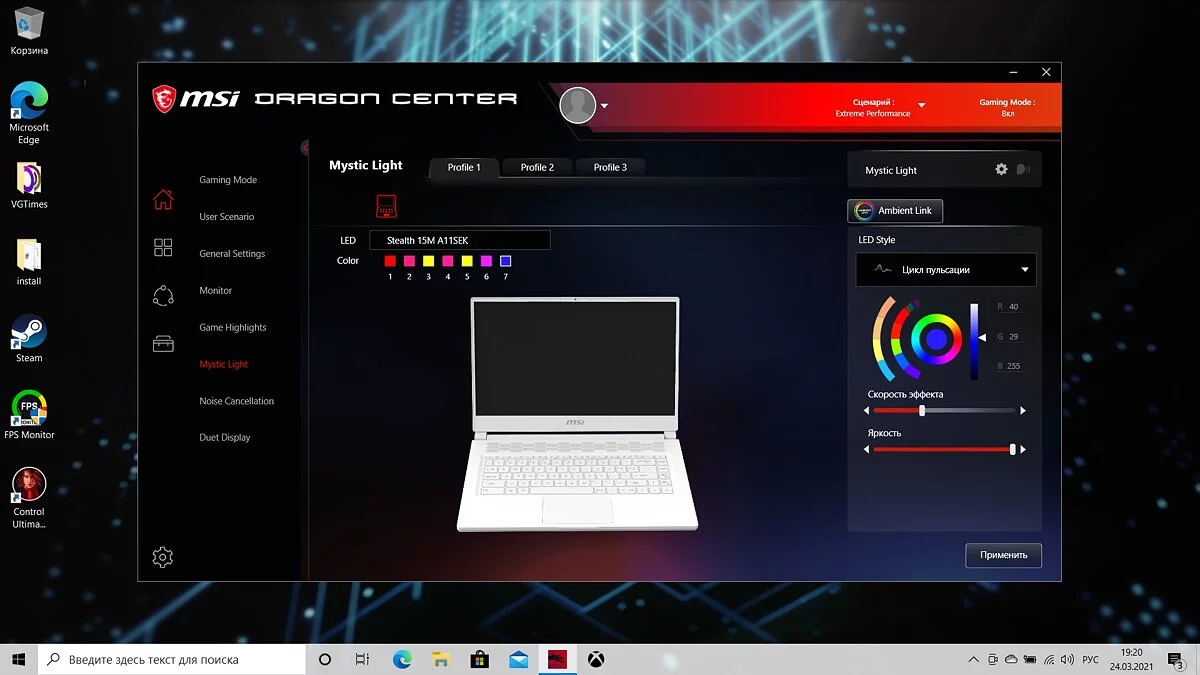
Task: Switch to Profile 3 tab
Action: coord(610,167)
